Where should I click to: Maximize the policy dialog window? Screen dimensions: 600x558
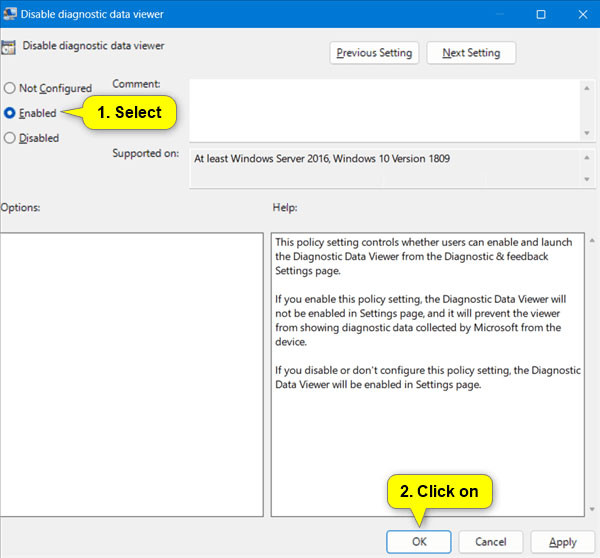pos(540,14)
